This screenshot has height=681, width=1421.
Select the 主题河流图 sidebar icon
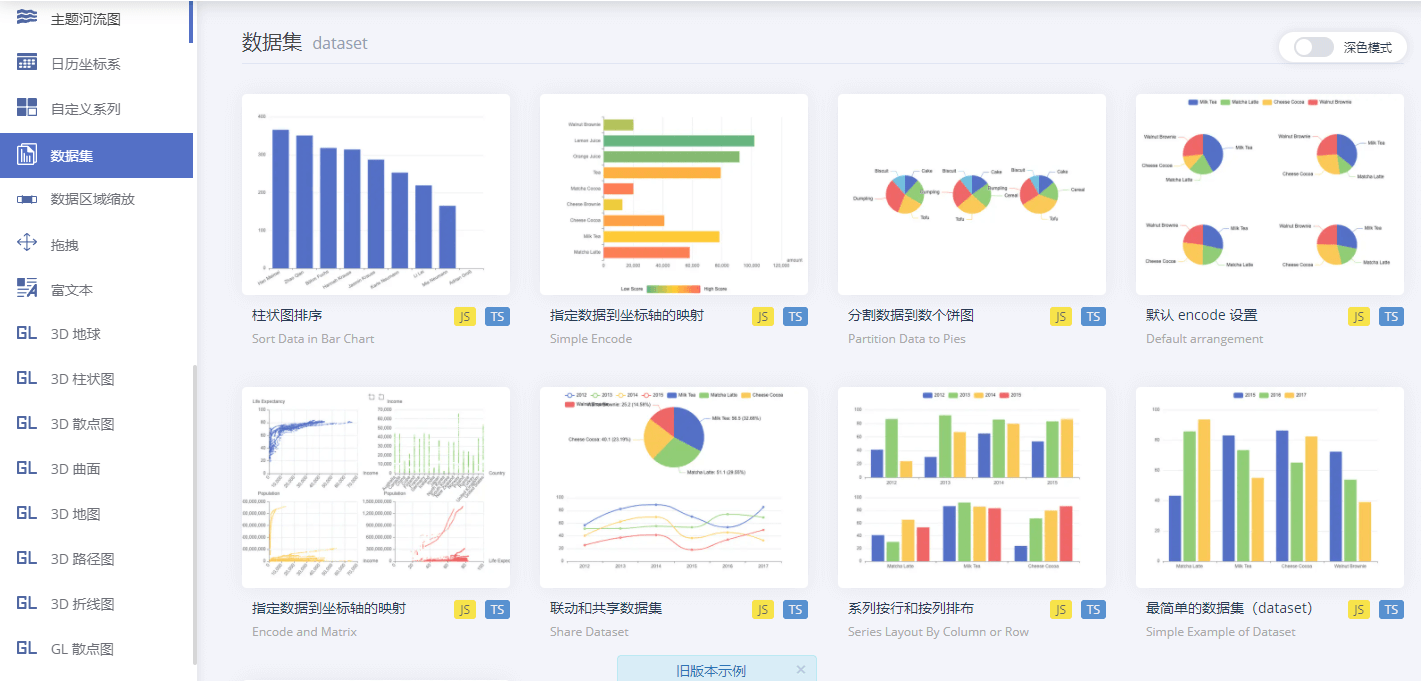tap(28, 16)
